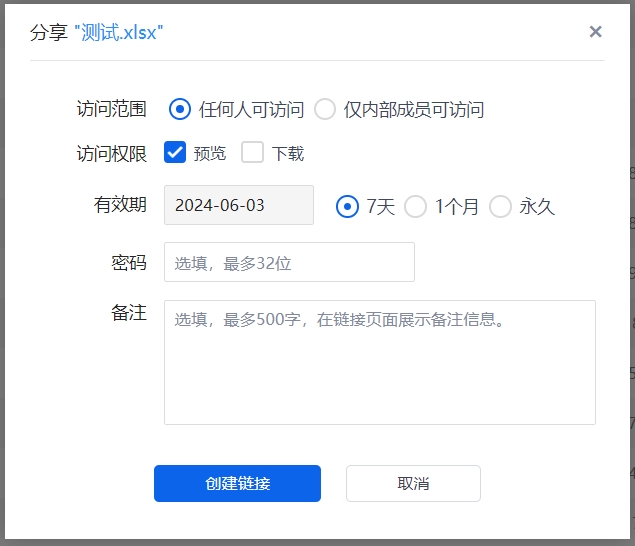Click the 密码 field label
This screenshot has width=635, height=546.
pos(128,262)
